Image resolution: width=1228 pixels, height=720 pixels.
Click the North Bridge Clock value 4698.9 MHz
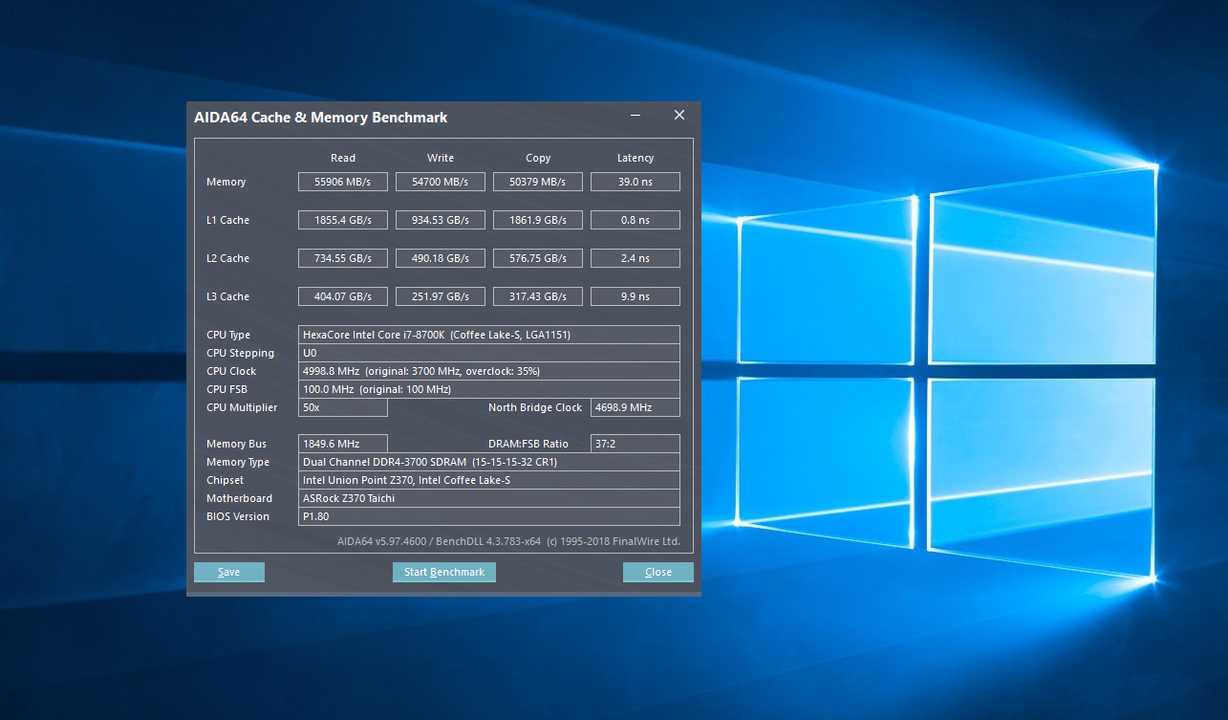635,408
